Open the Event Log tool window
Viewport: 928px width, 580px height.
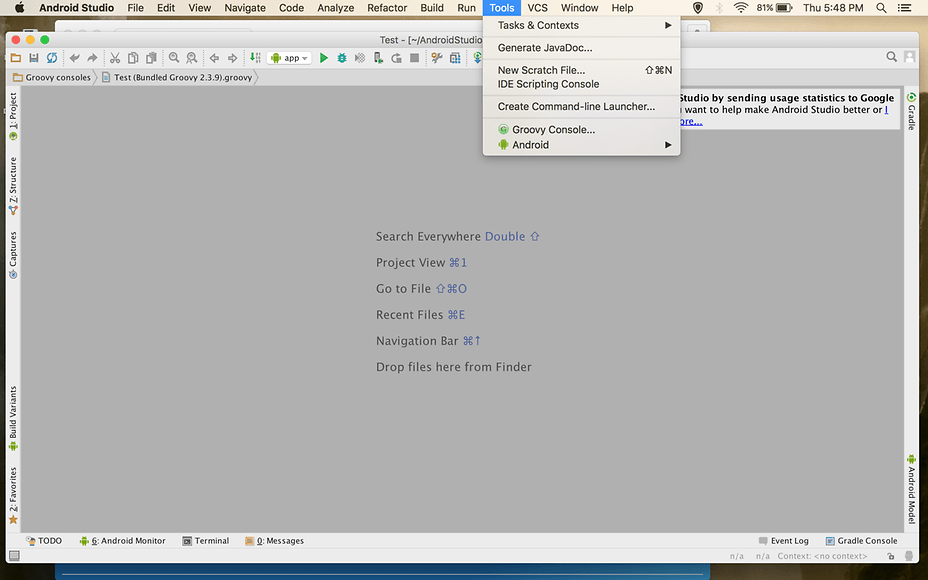tap(784, 541)
